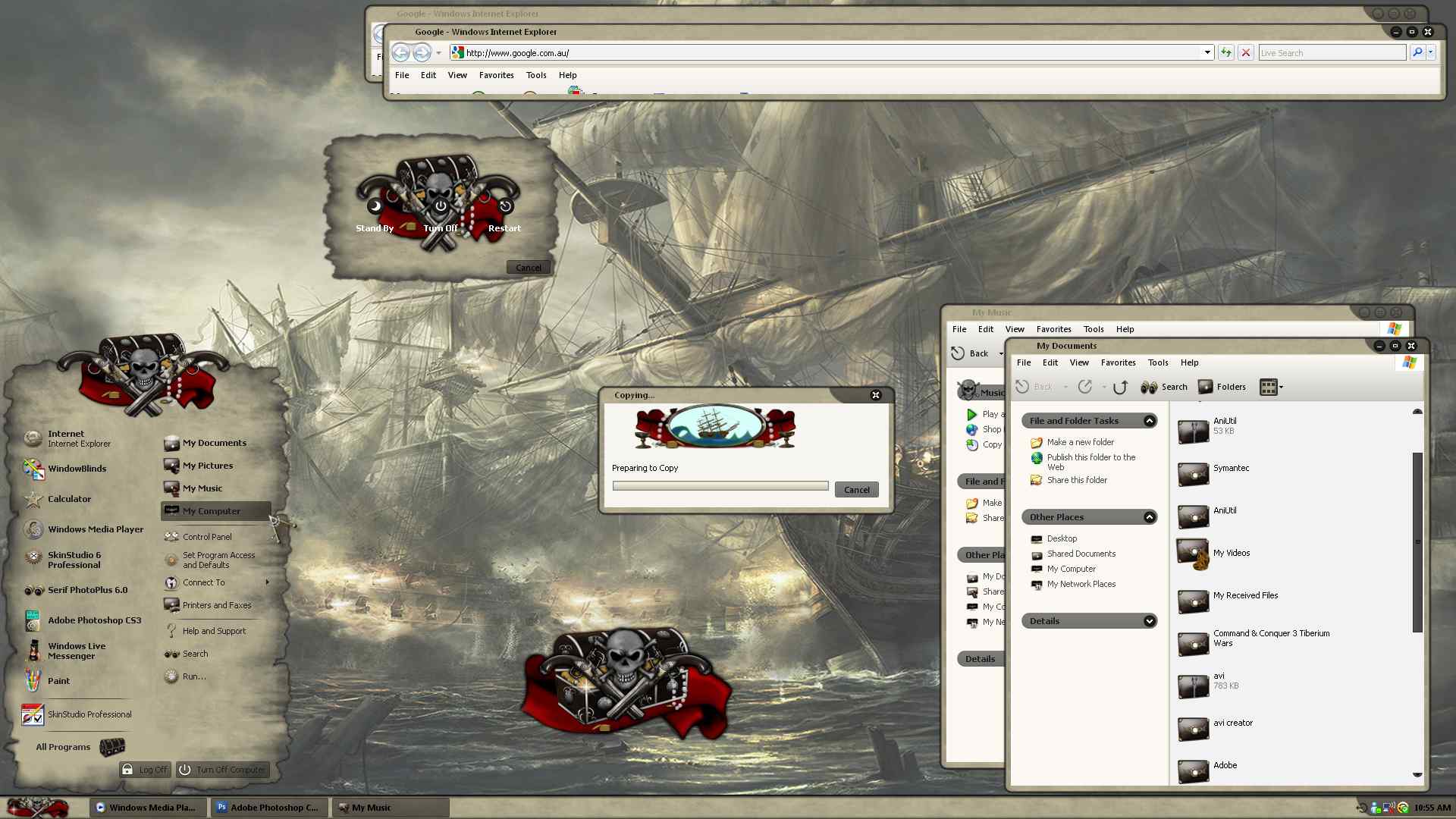Click the Live Search magnifier icon
This screenshot has width=1456, height=819.
(x=1417, y=53)
